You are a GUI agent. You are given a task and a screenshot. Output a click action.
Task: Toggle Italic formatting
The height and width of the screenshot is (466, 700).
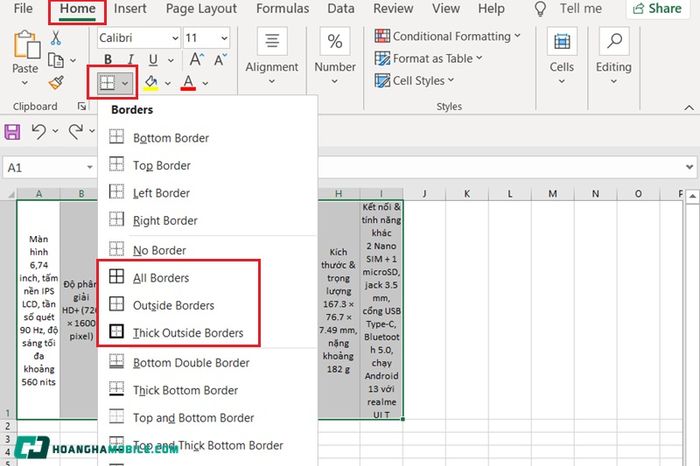click(x=130, y=60)
